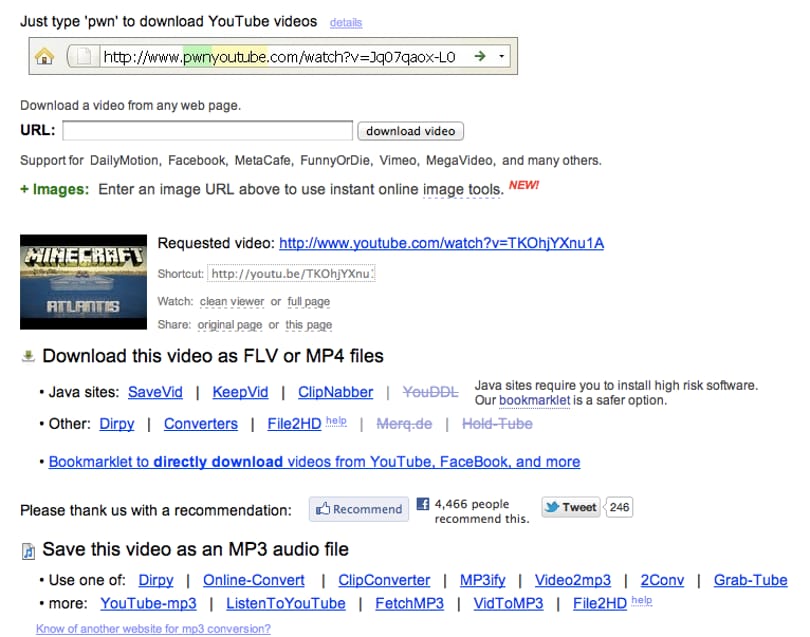The height and width of the screenshot is (637, 810).
Task: Click the Facebook Recommend button
Action: pyautogui.click(x=359, y=509)
